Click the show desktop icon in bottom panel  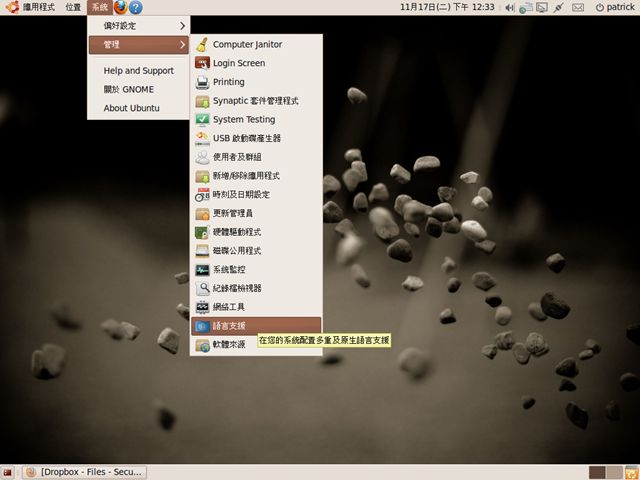click(x=7, y=472)
